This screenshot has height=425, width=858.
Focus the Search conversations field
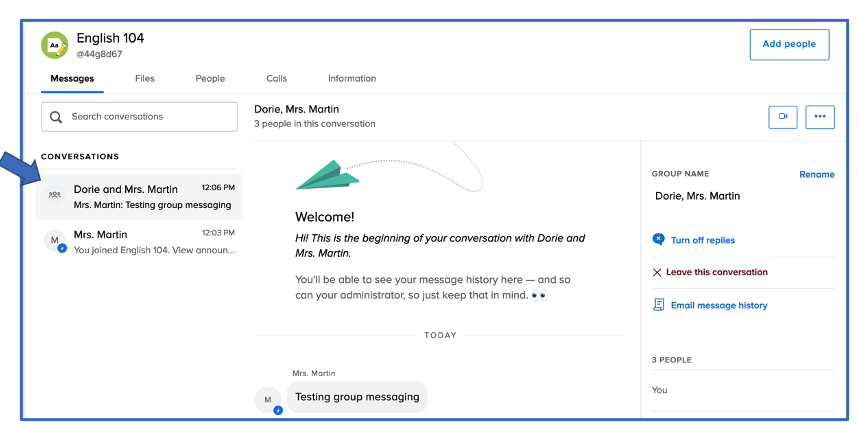(x=150, y=117)
